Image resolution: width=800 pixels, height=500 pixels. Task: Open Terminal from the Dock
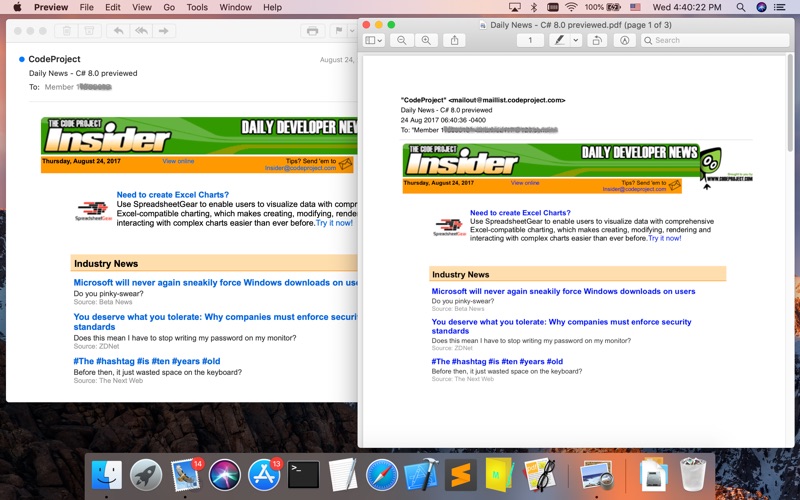tap(304, 475)
